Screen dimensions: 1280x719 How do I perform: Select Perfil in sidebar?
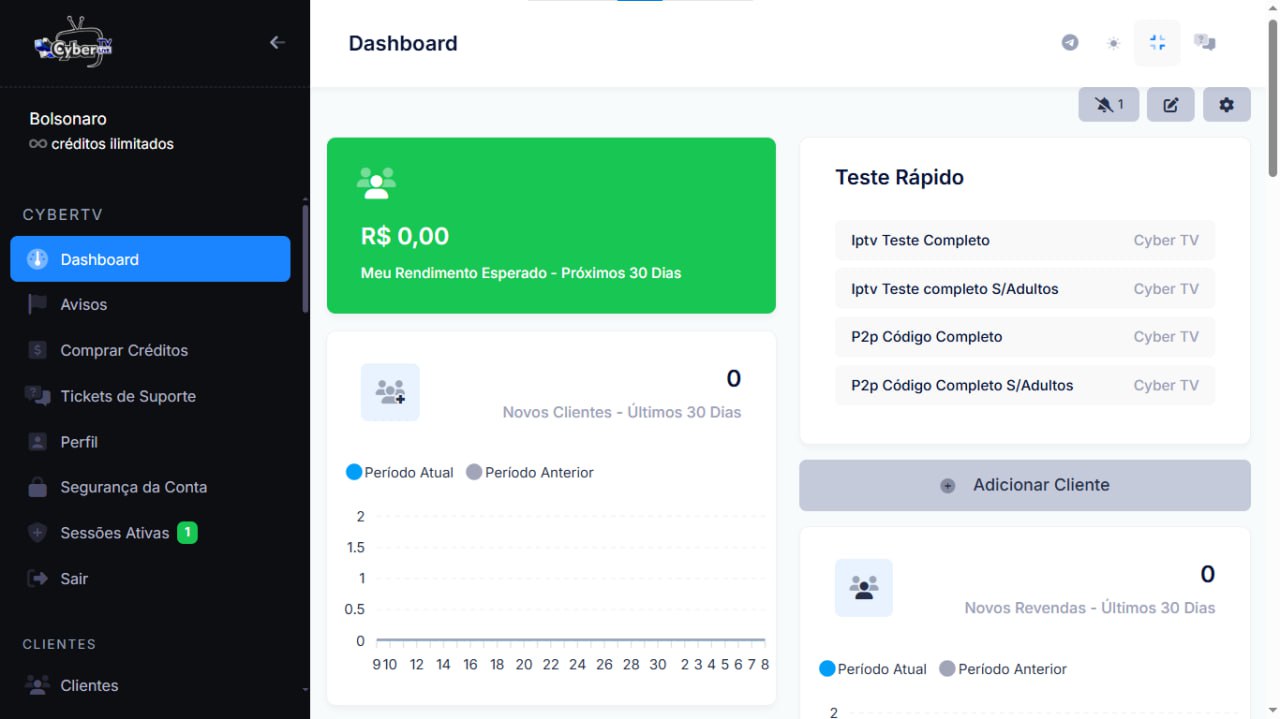pos(78,442)
